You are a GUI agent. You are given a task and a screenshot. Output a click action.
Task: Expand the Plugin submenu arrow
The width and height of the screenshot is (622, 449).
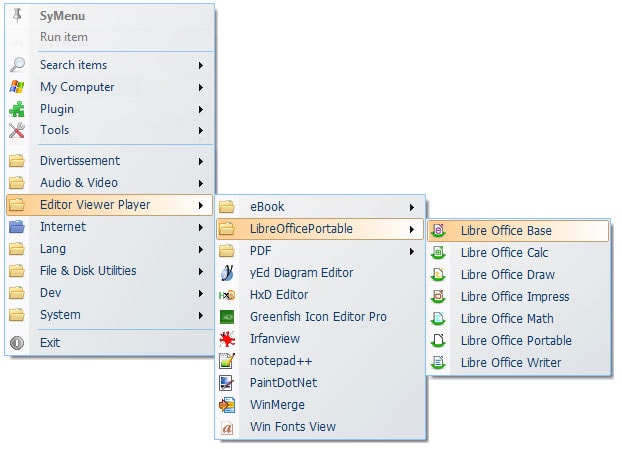pyautogui.click(x=201, y=109)
